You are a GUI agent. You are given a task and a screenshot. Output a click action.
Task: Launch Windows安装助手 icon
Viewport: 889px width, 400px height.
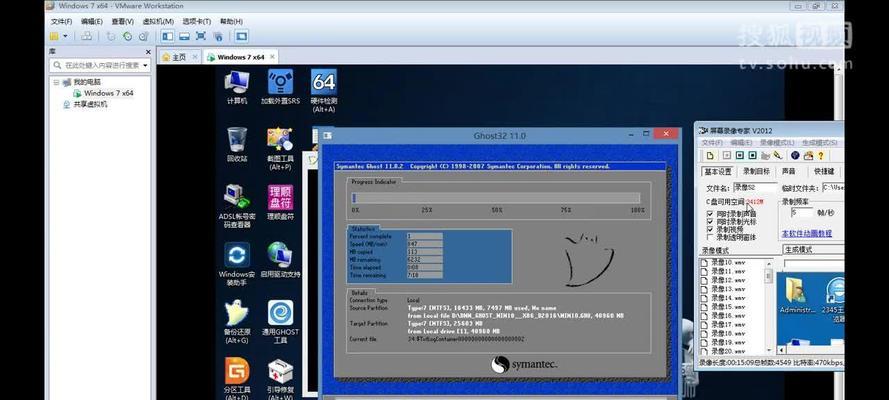[x=236, y=264]
